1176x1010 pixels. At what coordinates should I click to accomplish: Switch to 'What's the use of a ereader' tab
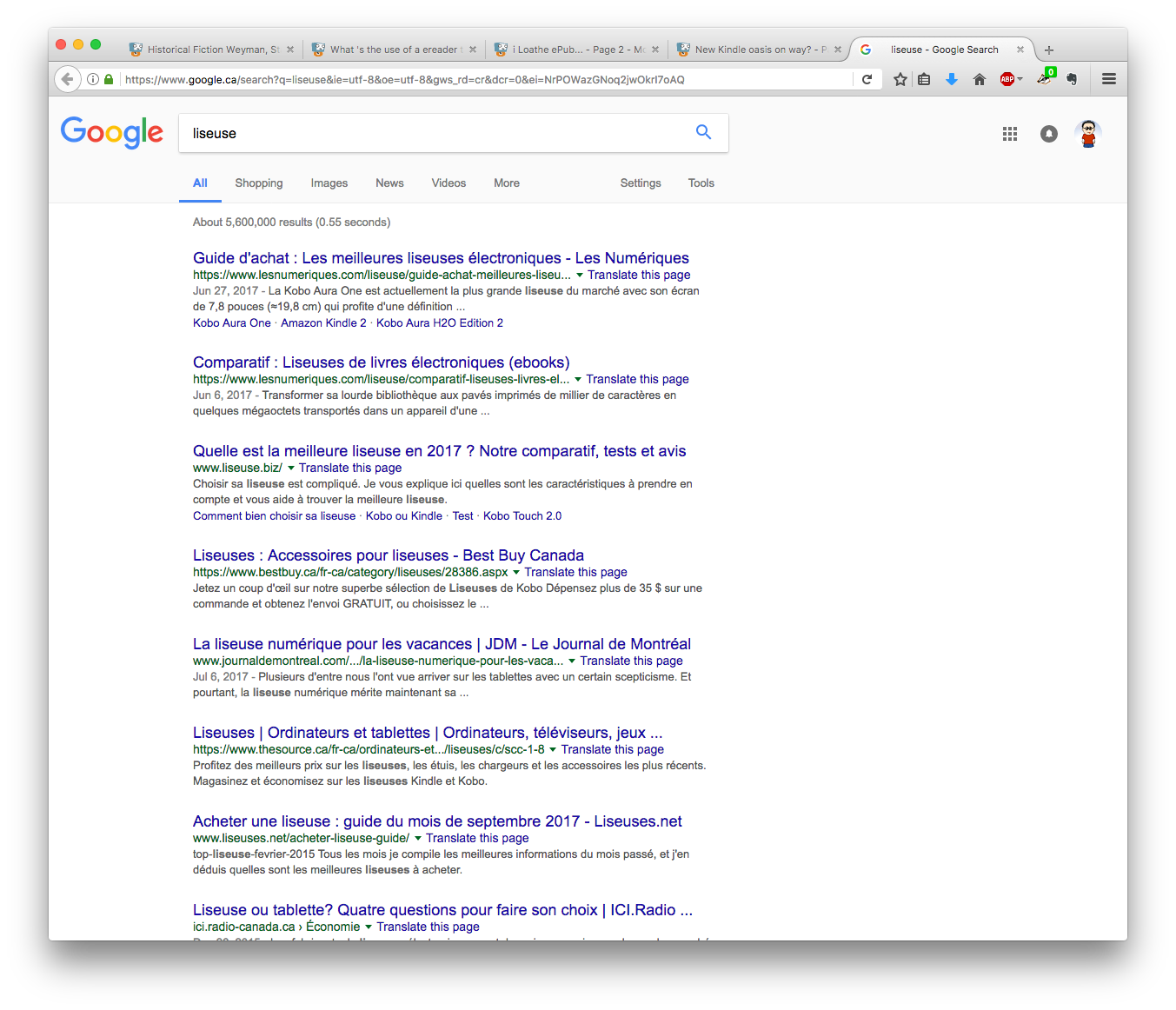(x=395, y=50)
